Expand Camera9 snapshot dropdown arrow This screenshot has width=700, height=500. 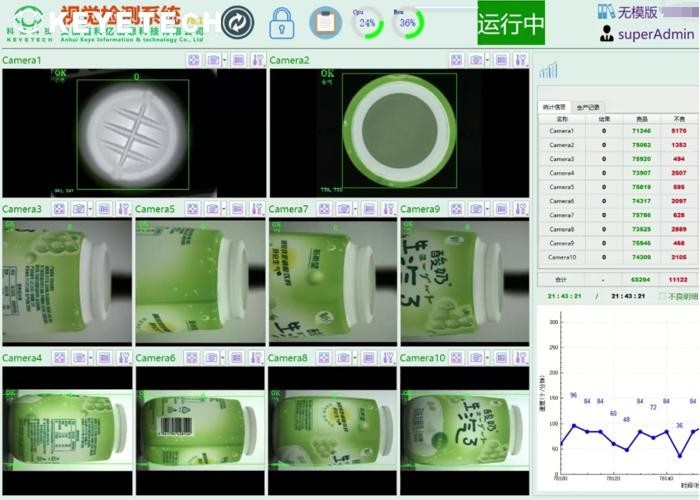coord(488,209)
